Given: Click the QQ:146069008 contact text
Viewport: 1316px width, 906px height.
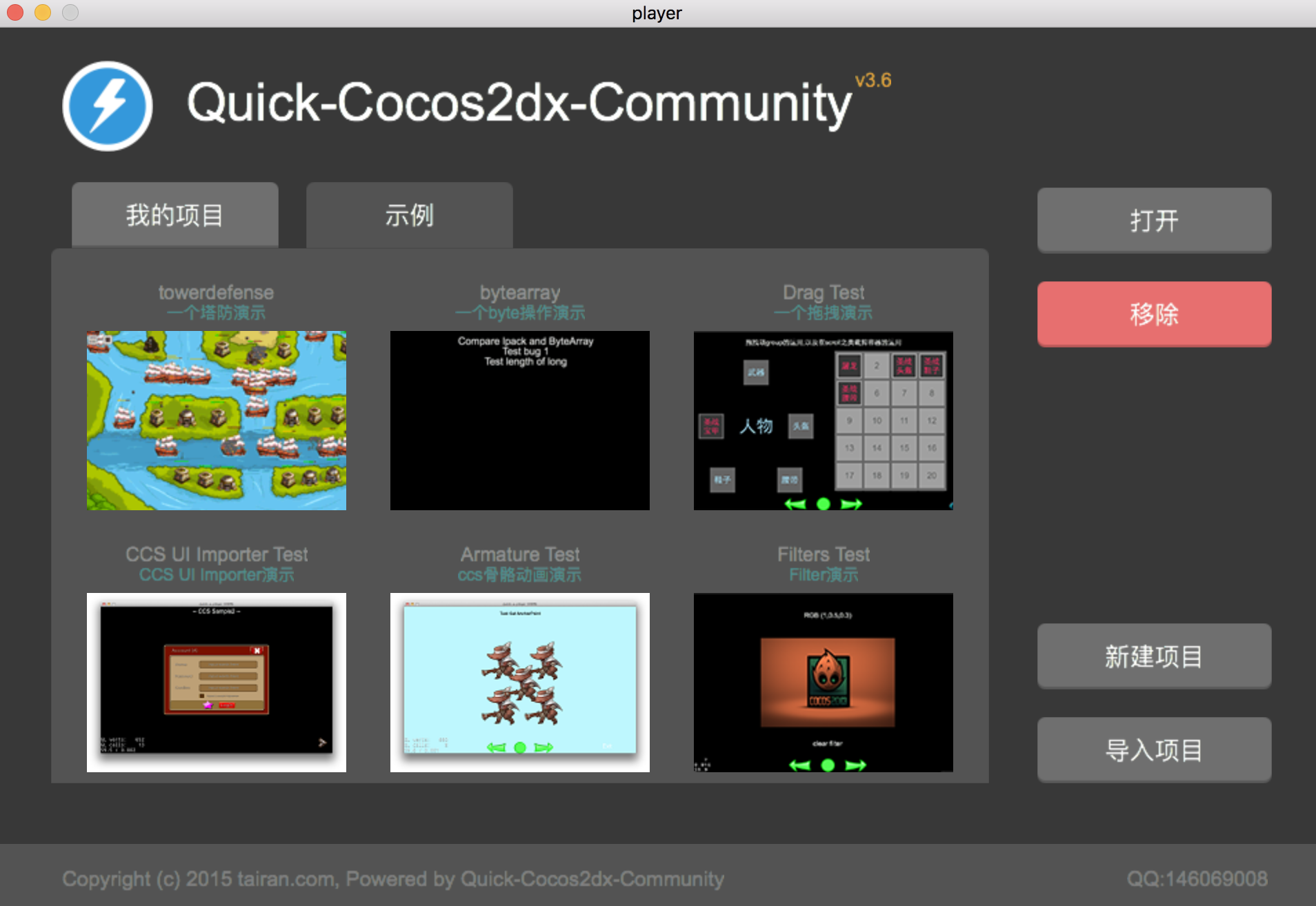Looking at the screenshot, I should (x=1197, y=878).
